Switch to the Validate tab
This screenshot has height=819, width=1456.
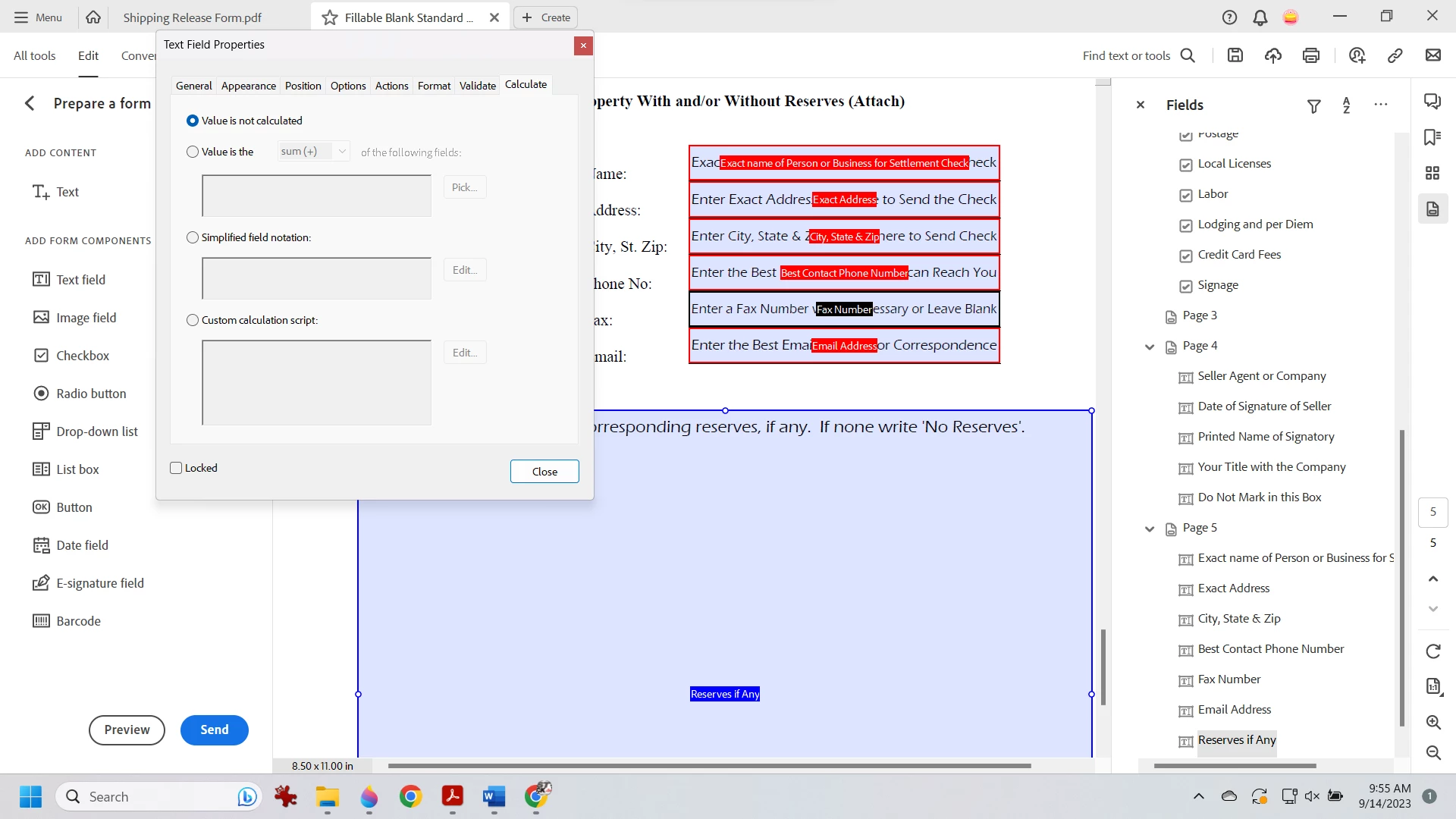pyautogui.click(x=477, y=86)
